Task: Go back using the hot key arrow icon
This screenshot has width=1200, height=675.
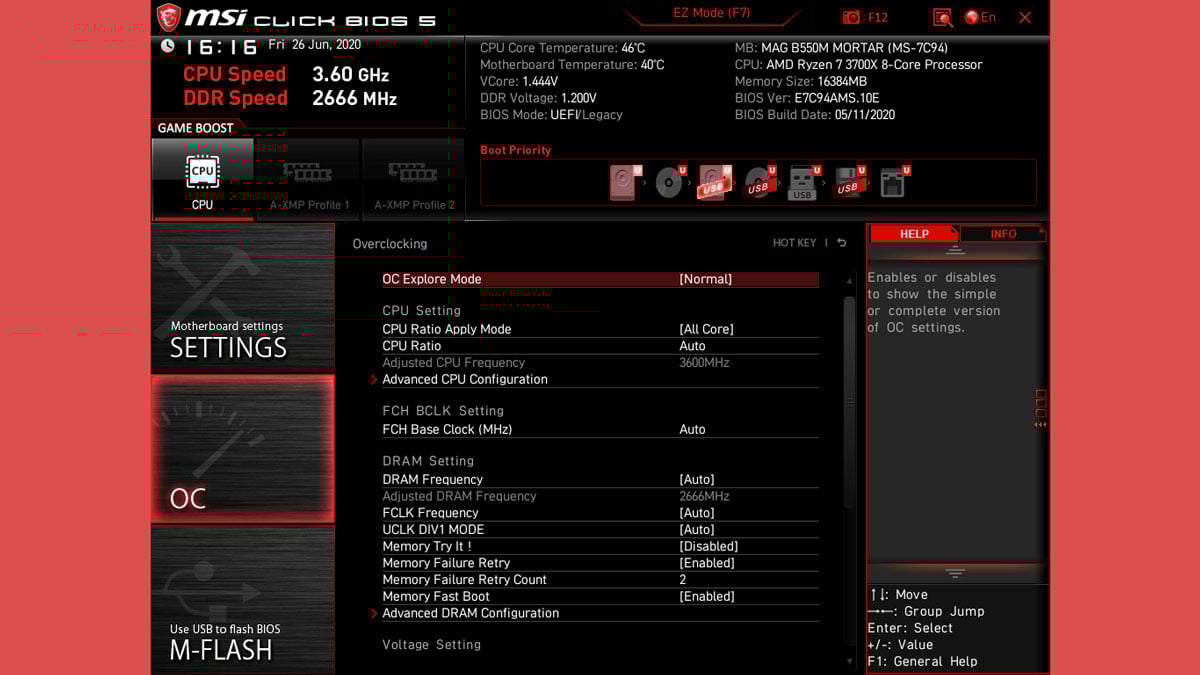Action: 842,243
